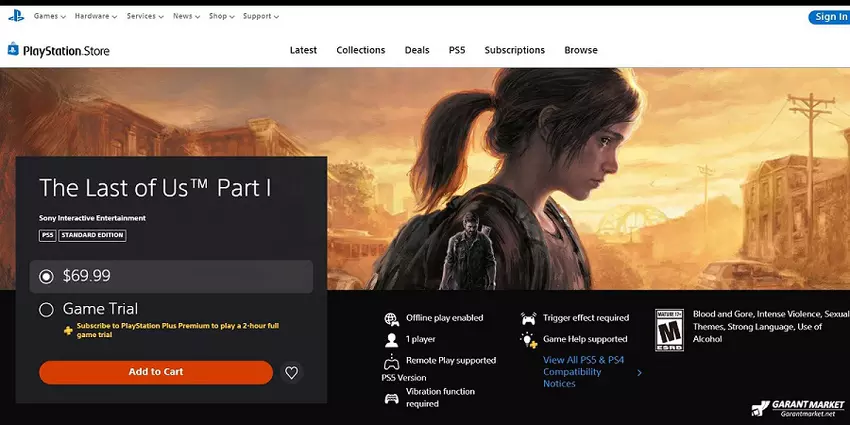Viewport: 850px width, 425px height.
Task: Select the $69.99 purchase option
Action: (x=46, y=276)
